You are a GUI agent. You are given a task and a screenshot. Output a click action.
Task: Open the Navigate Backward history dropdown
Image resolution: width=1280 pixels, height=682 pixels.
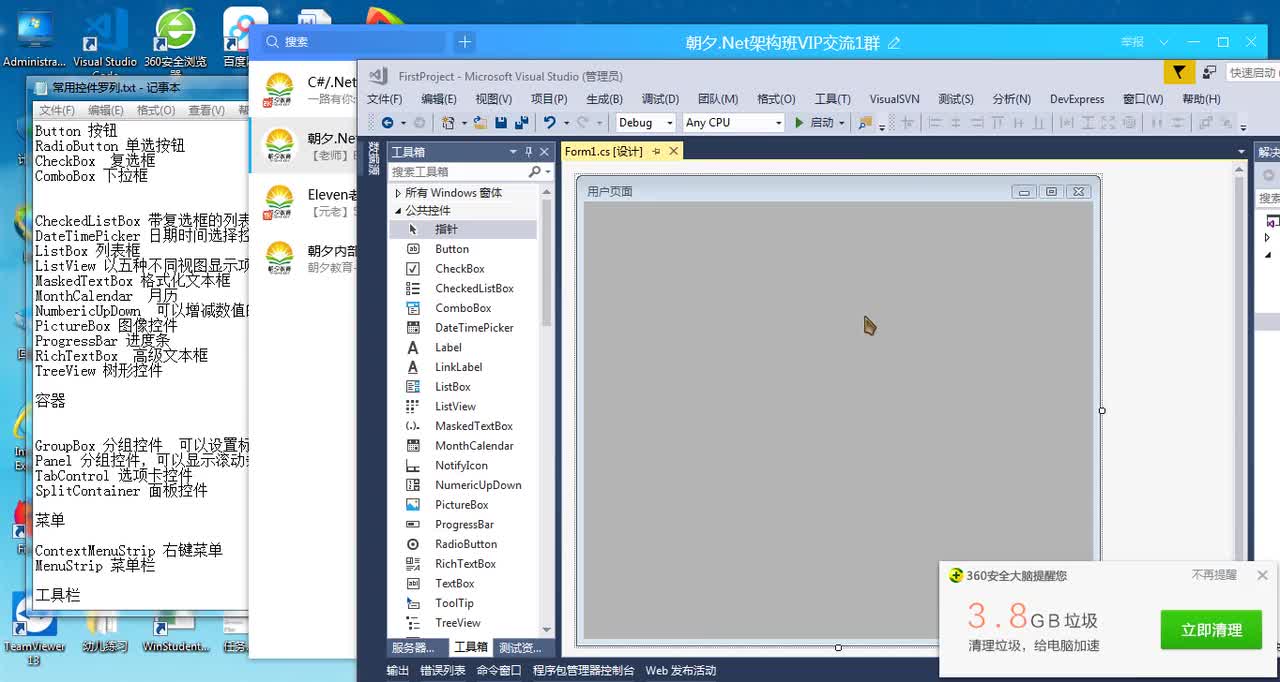click(403, 123)
